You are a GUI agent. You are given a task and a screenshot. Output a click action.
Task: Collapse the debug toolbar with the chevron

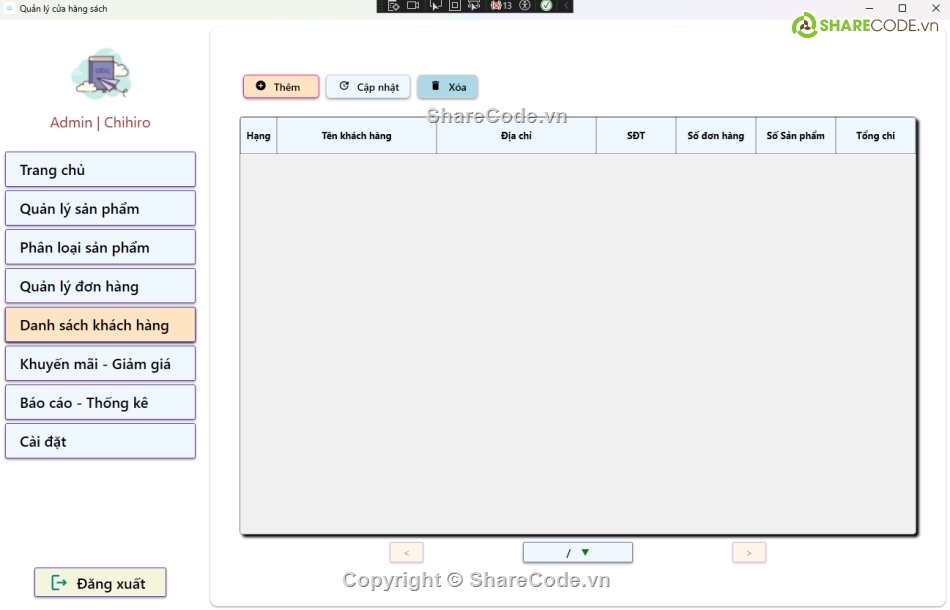click(566, 6)
